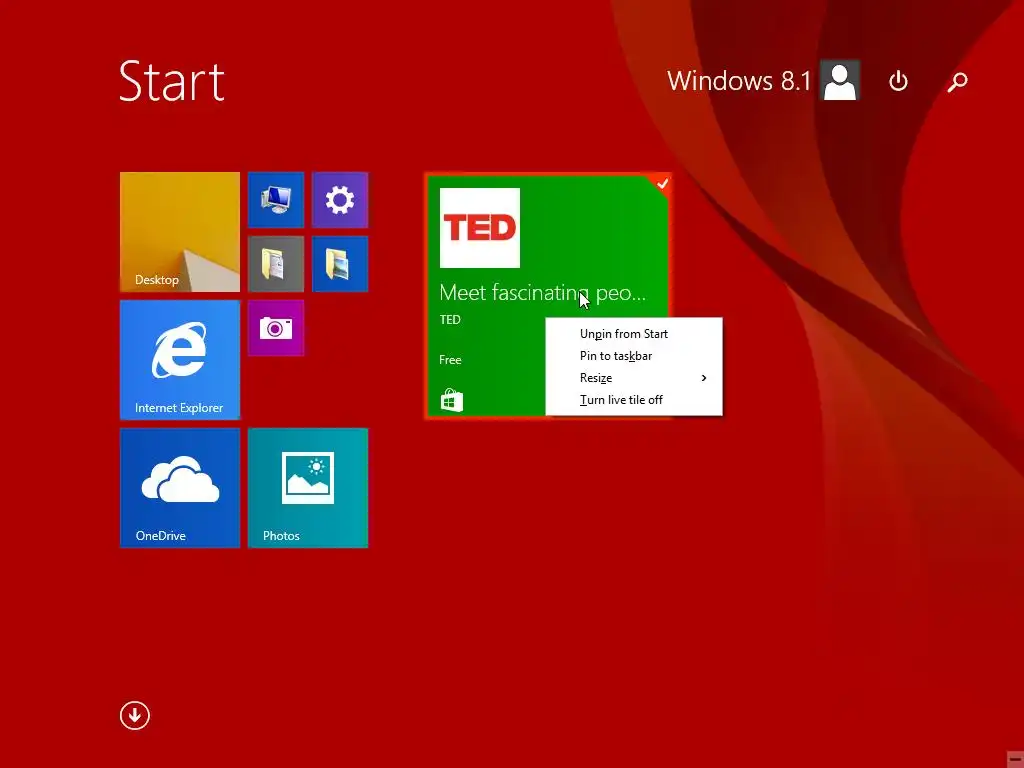
Task: Click the Windows 8.1 account name
Action: (x=739, y=81)
